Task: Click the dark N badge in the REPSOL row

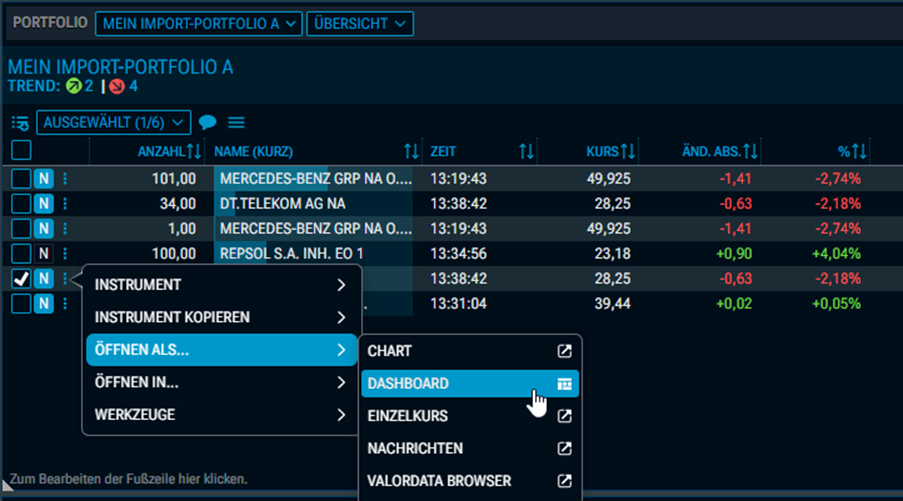Action: pos(44,253)
